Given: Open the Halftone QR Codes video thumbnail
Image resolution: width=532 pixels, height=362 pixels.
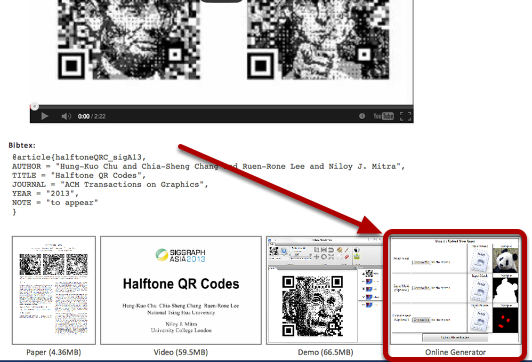Looking at the screenshot, I should click(x=181, y=290).
